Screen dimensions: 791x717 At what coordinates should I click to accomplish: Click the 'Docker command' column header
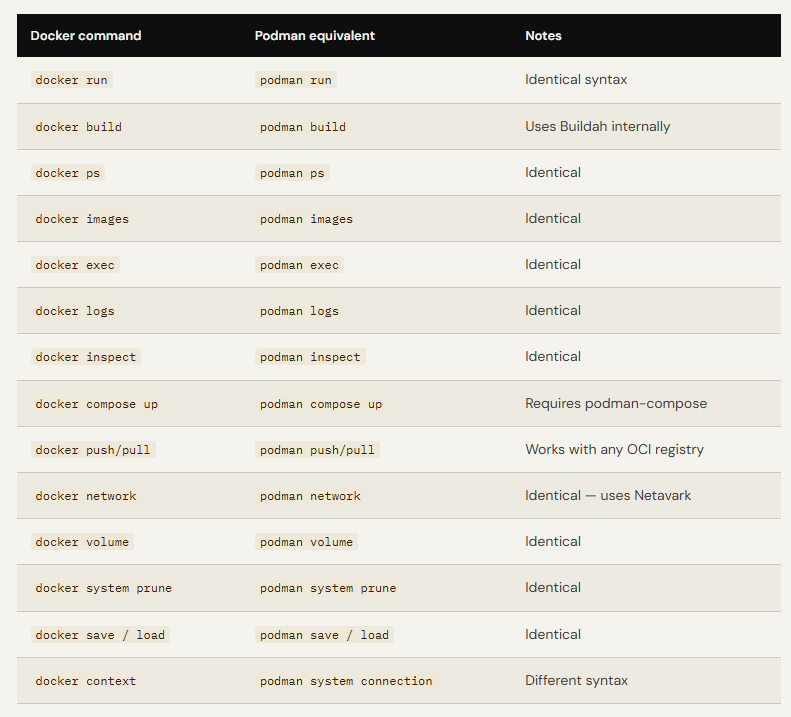pyautogui.click(x=86, y=36)
